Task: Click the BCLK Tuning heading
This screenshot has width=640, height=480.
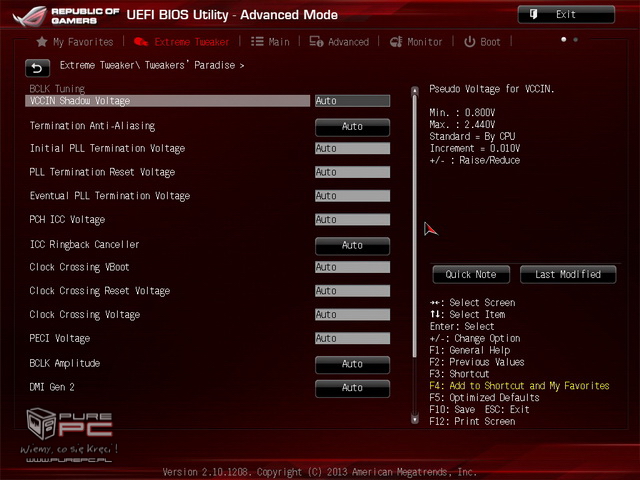Action: [x=57, y=89]
